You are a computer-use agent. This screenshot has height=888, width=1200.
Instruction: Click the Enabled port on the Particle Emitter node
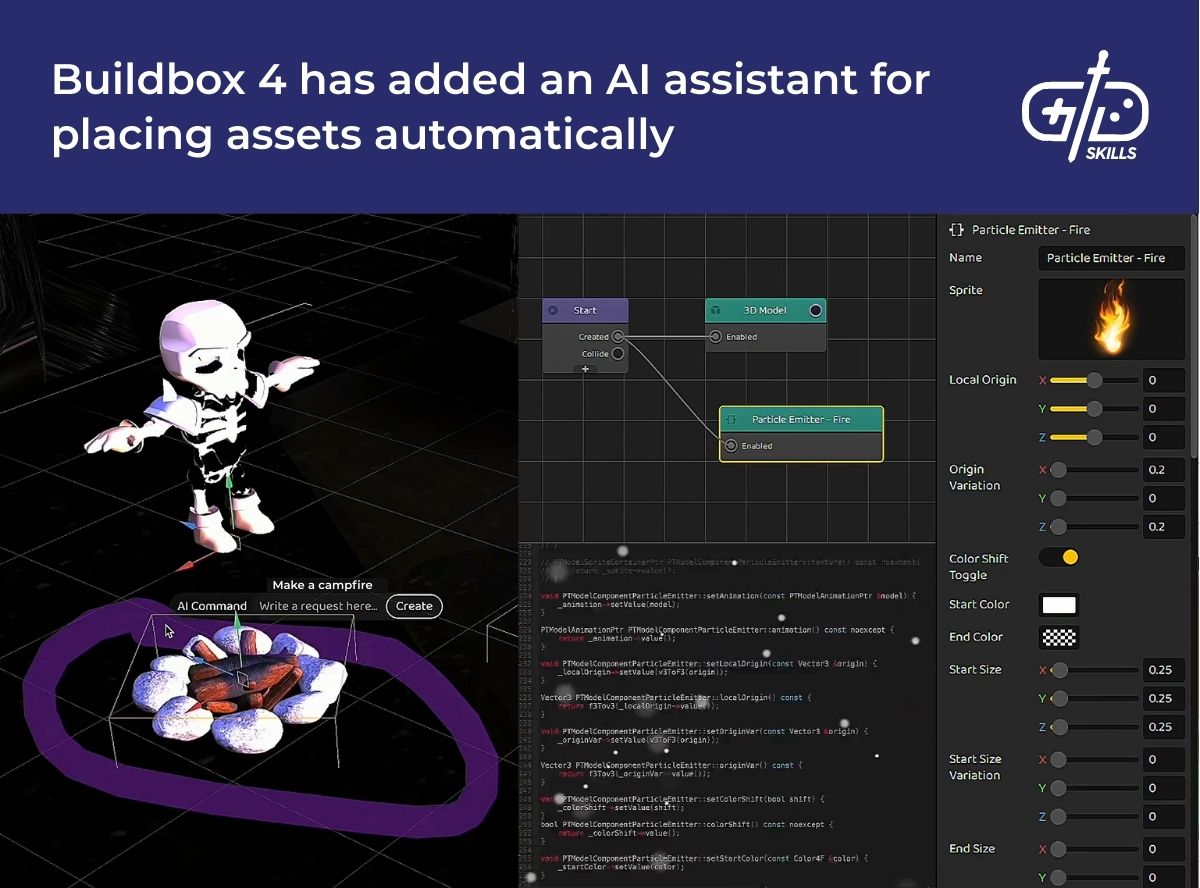(731, 445)
